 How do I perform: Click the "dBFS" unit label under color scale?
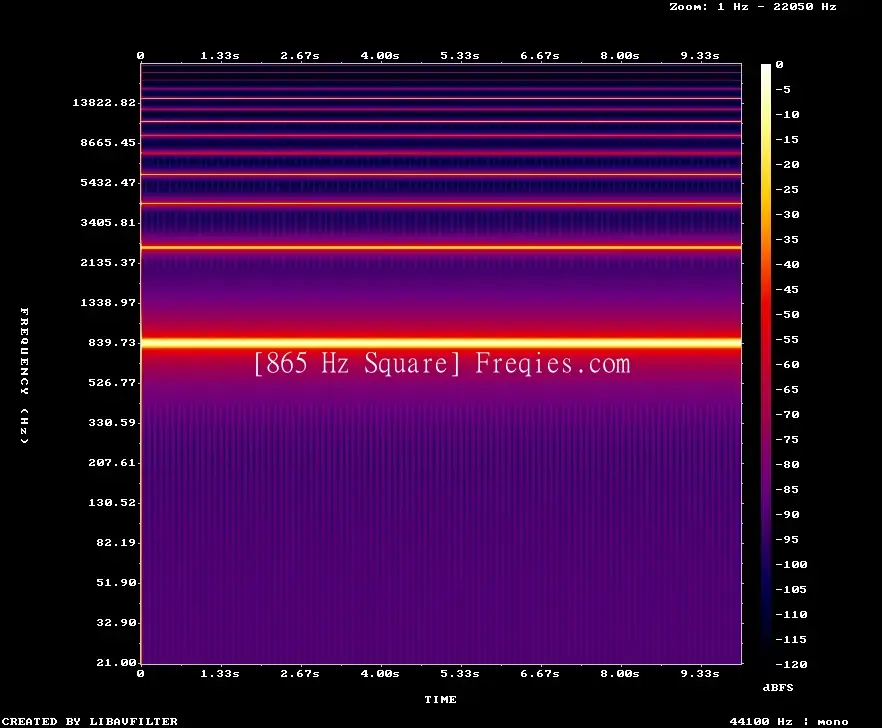[778, 687]
